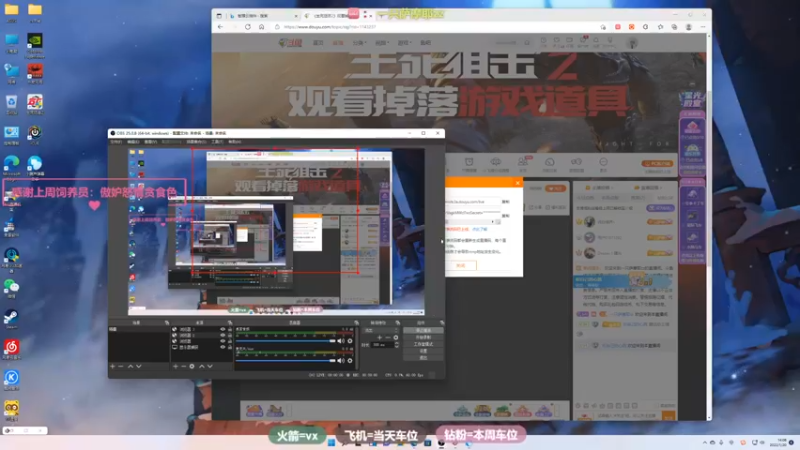Expand Douyu 游戏 navigation dropdown
This screenshot has width=800, height=450.
pyautogui.click(x=404, y=43)
